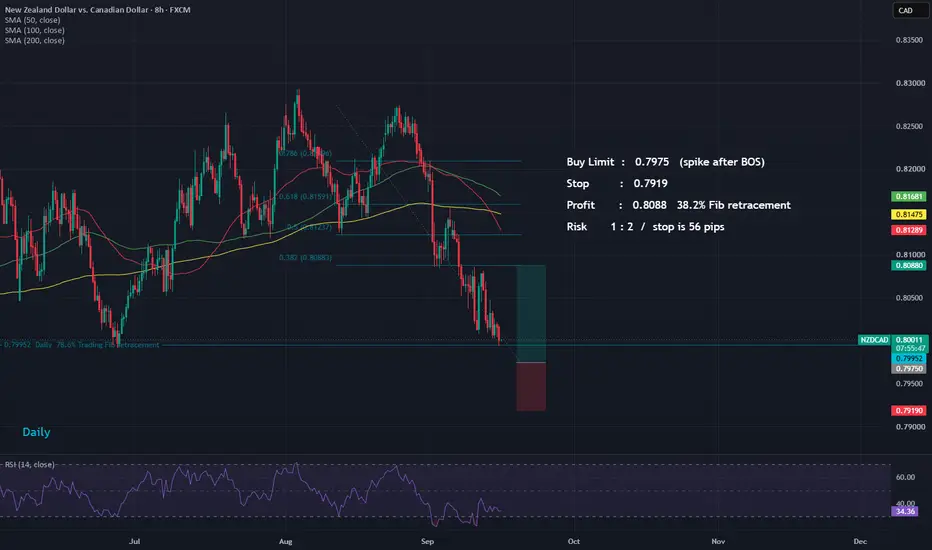Click the RSI (14, close) indicator label
Screen dimensions: 932x550
point(30,464)
